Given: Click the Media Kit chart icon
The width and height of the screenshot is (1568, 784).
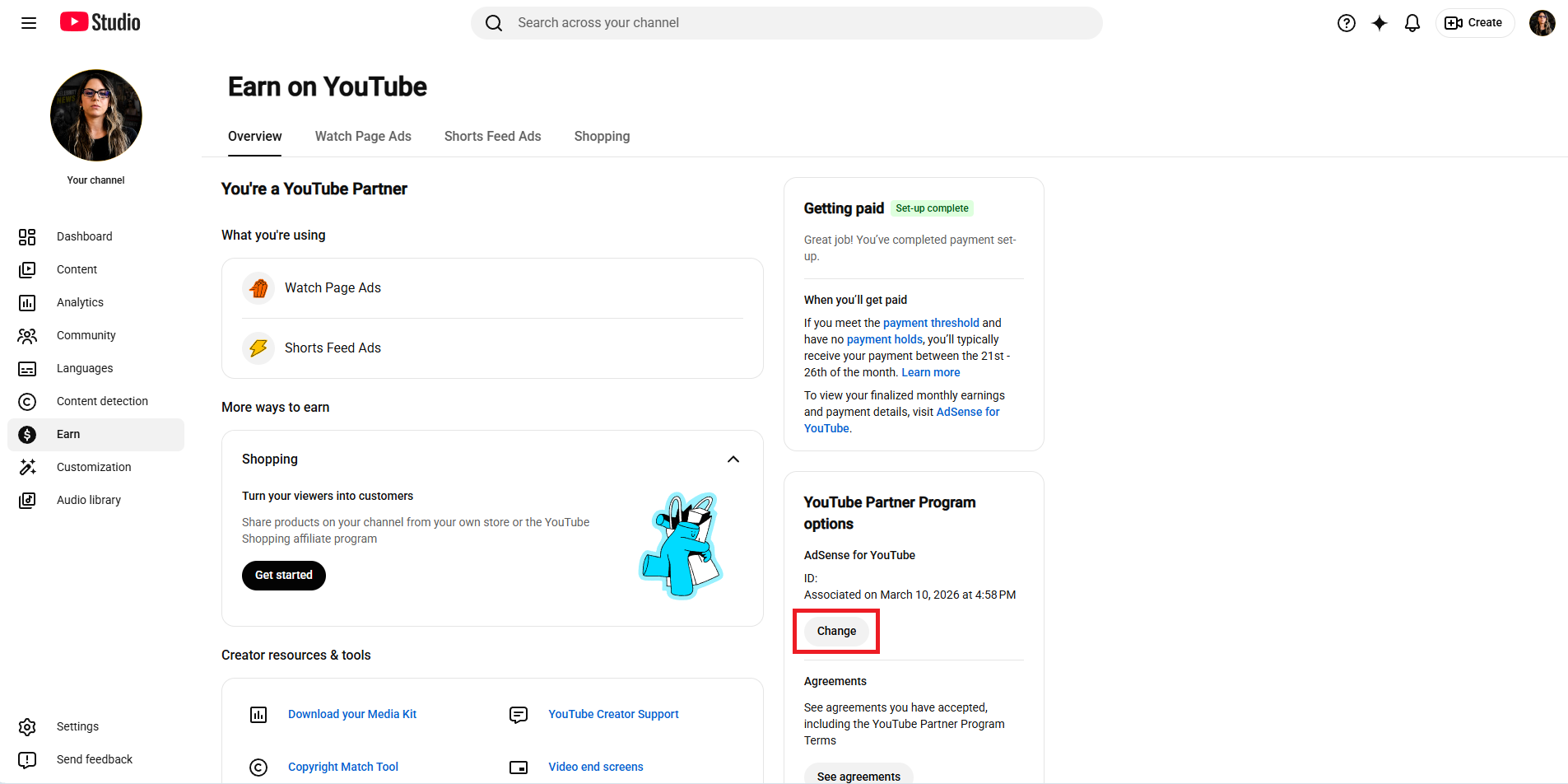Looking at the screenshot, I should (258, 715).
